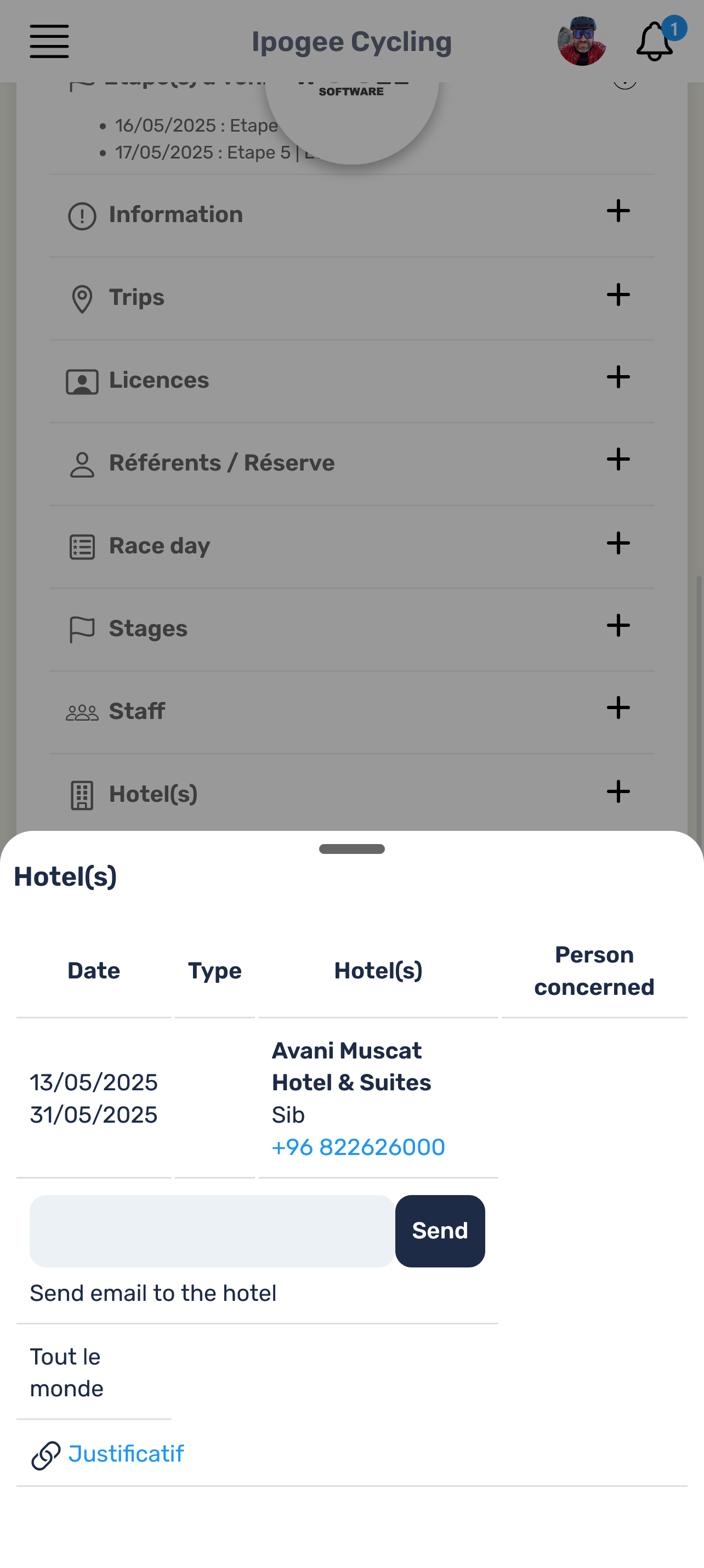Open the user profile avatar
The width and height of the screenshot is (704, 1568).
click(582, 41)
